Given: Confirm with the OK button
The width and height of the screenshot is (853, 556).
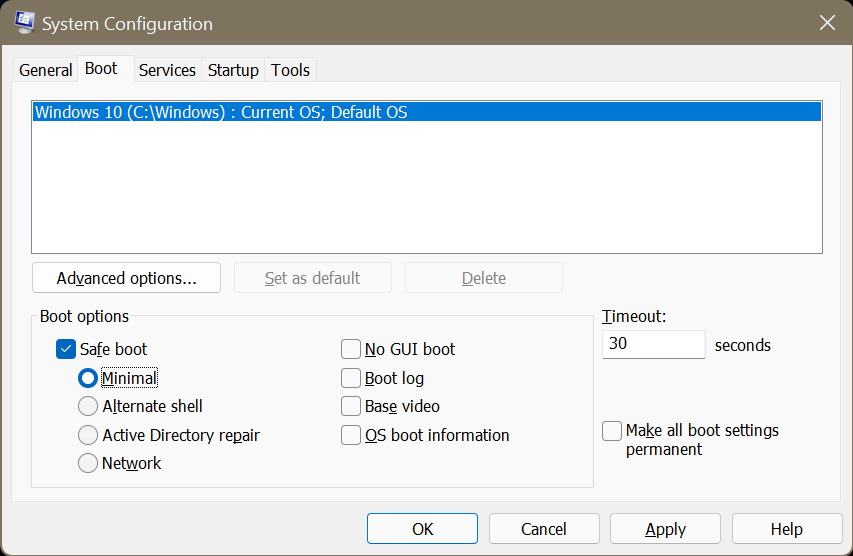Looking at the screenshot, I should tap(422, 529).
